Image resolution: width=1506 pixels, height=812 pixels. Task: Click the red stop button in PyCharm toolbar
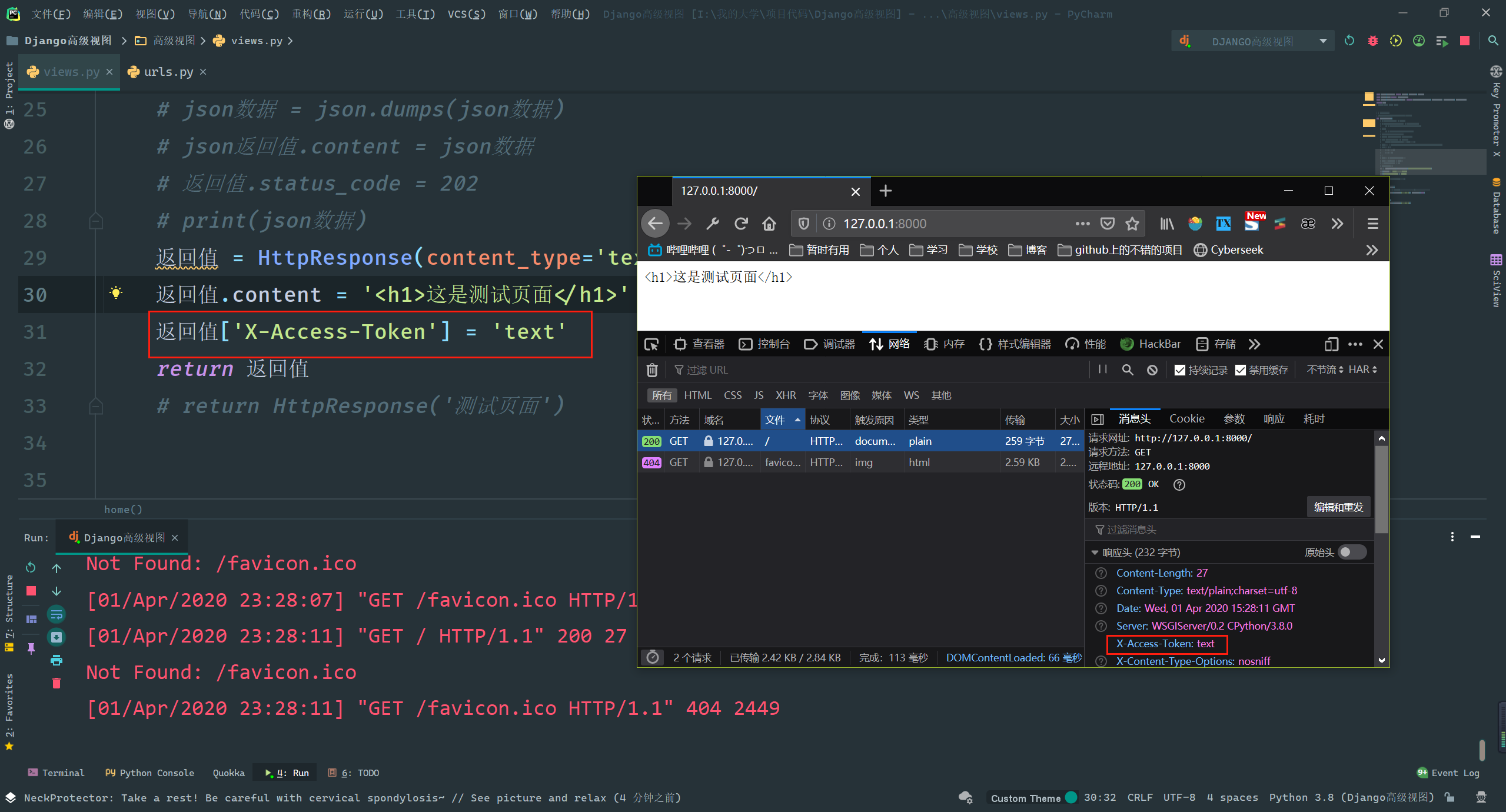click(x=1465, y=41)
